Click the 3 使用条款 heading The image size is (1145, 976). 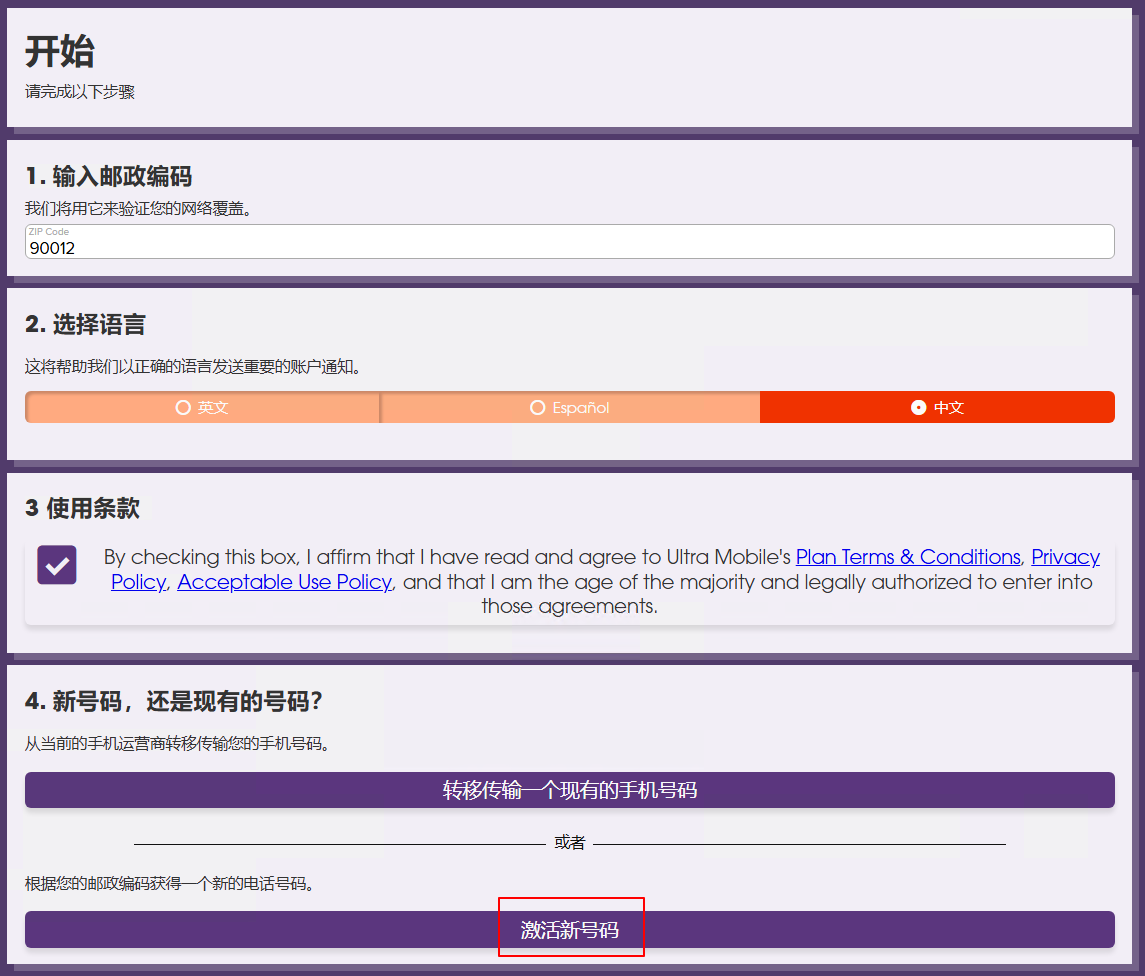click(x=82, y=508)
